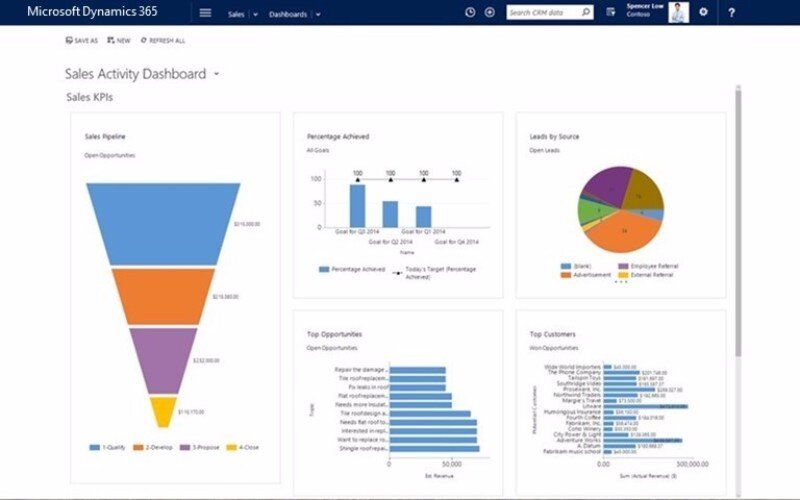Click the 1-Qualify legend color swatch
This screenshot has height=500, width=800.
pos(93,447)
